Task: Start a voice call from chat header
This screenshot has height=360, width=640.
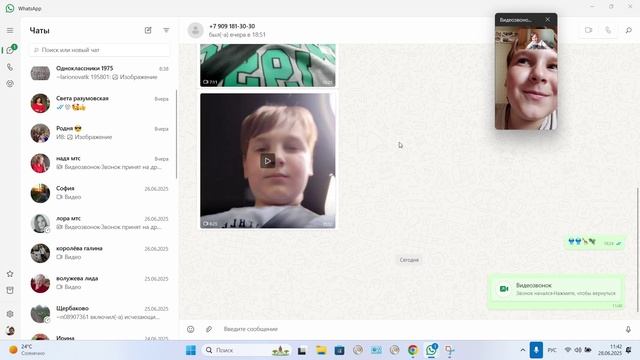Action: click(x=608, y=30)
